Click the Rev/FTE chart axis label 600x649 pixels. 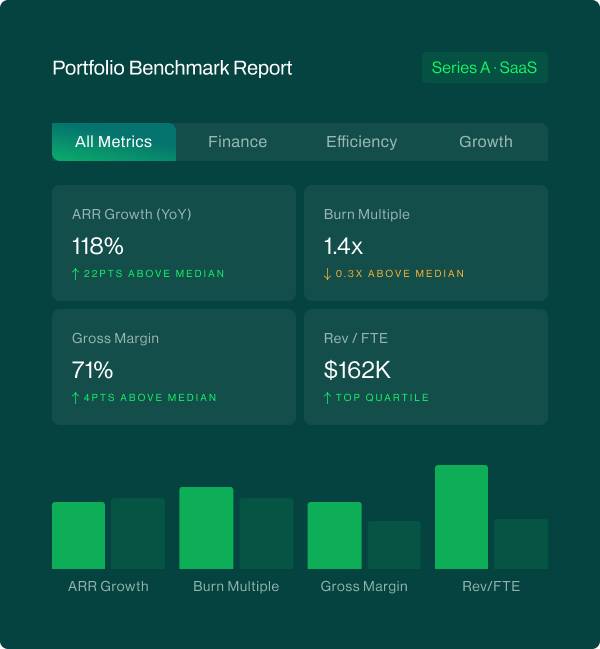coord(491,587)
